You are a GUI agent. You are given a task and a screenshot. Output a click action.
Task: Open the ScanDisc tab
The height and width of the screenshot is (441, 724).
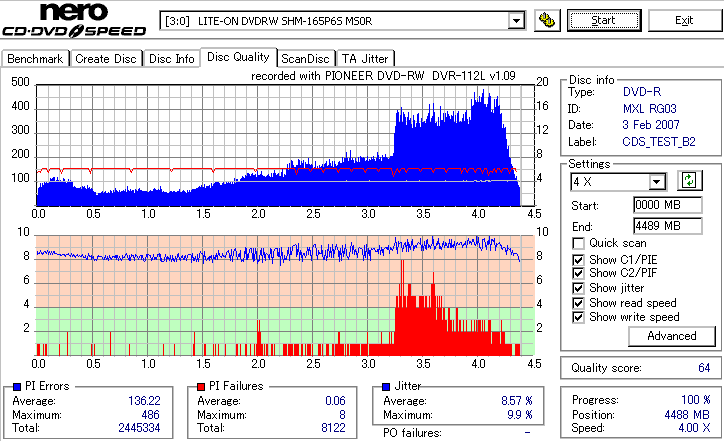tap(305, 59)
